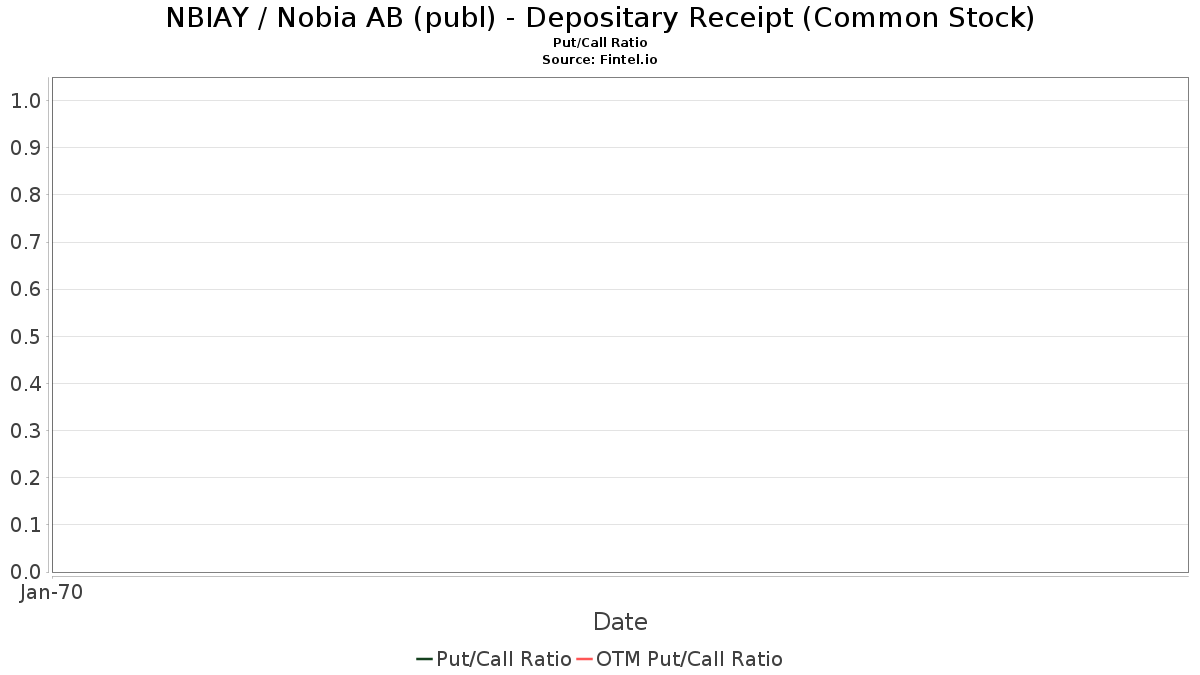This screenshot has width=1200, height=675.
Task: Click the center of the empty plot area
Action: [x=620, y=325]
